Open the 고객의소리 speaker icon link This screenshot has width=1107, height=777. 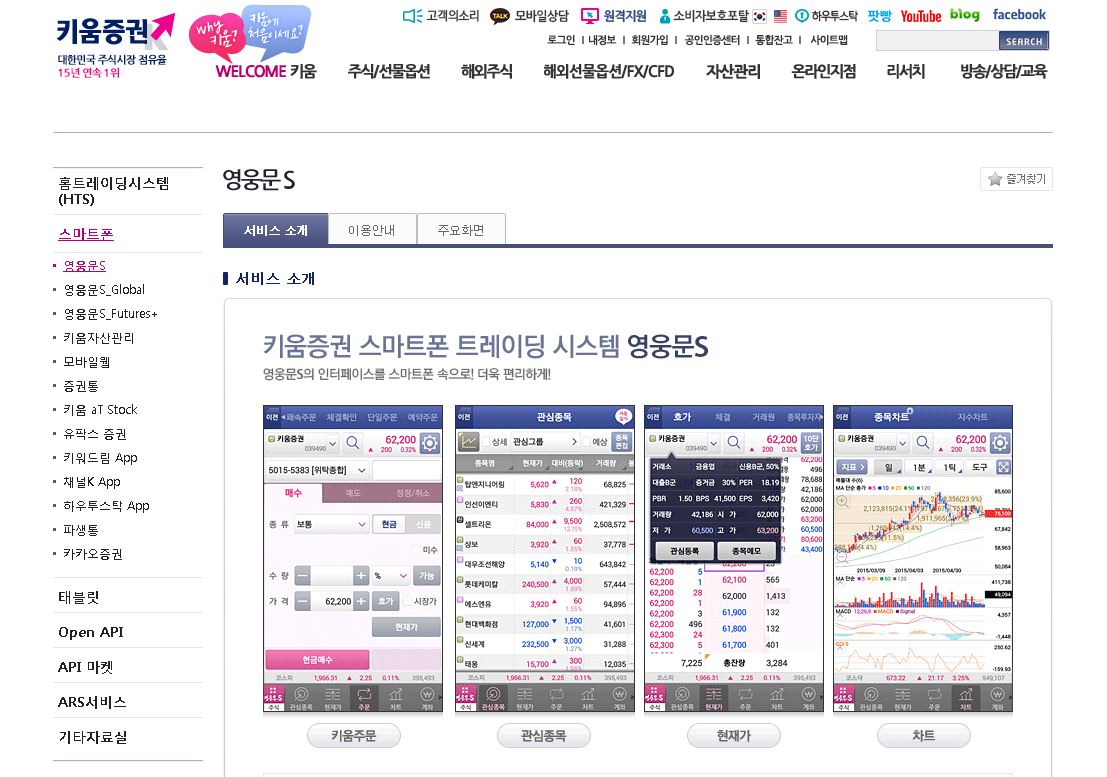pyautogui.click(x=441, y=16)
